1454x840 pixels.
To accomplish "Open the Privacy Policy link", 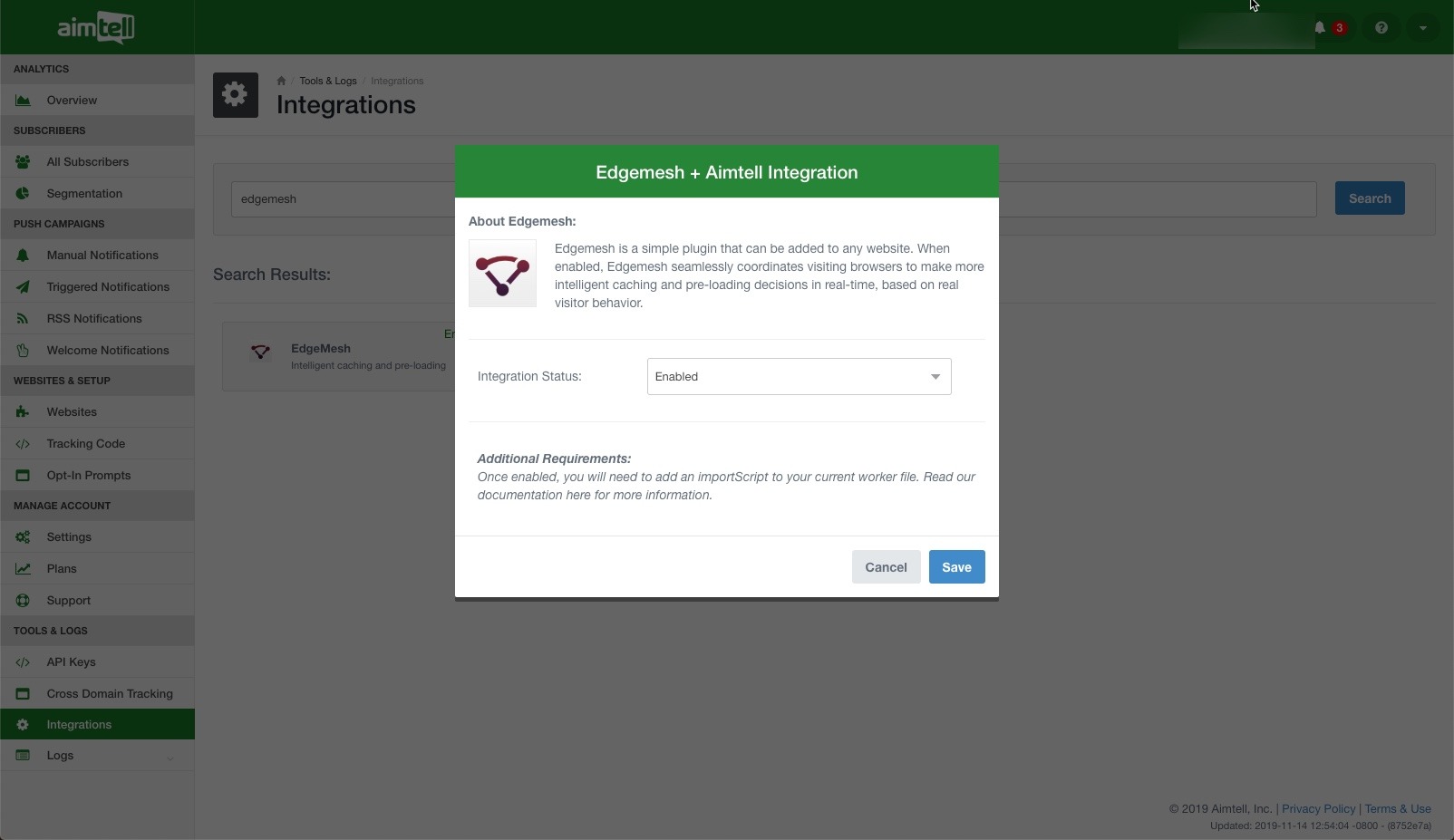I will coord(1318,809).
